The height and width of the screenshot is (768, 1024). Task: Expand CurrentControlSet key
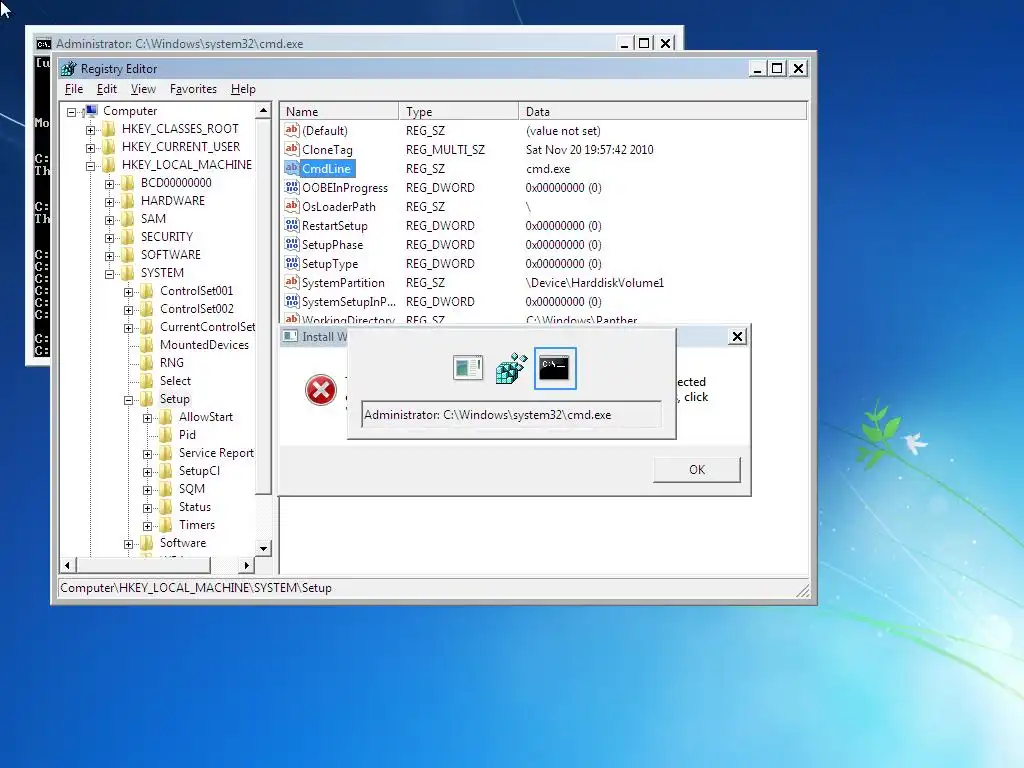tap(129, 328)
